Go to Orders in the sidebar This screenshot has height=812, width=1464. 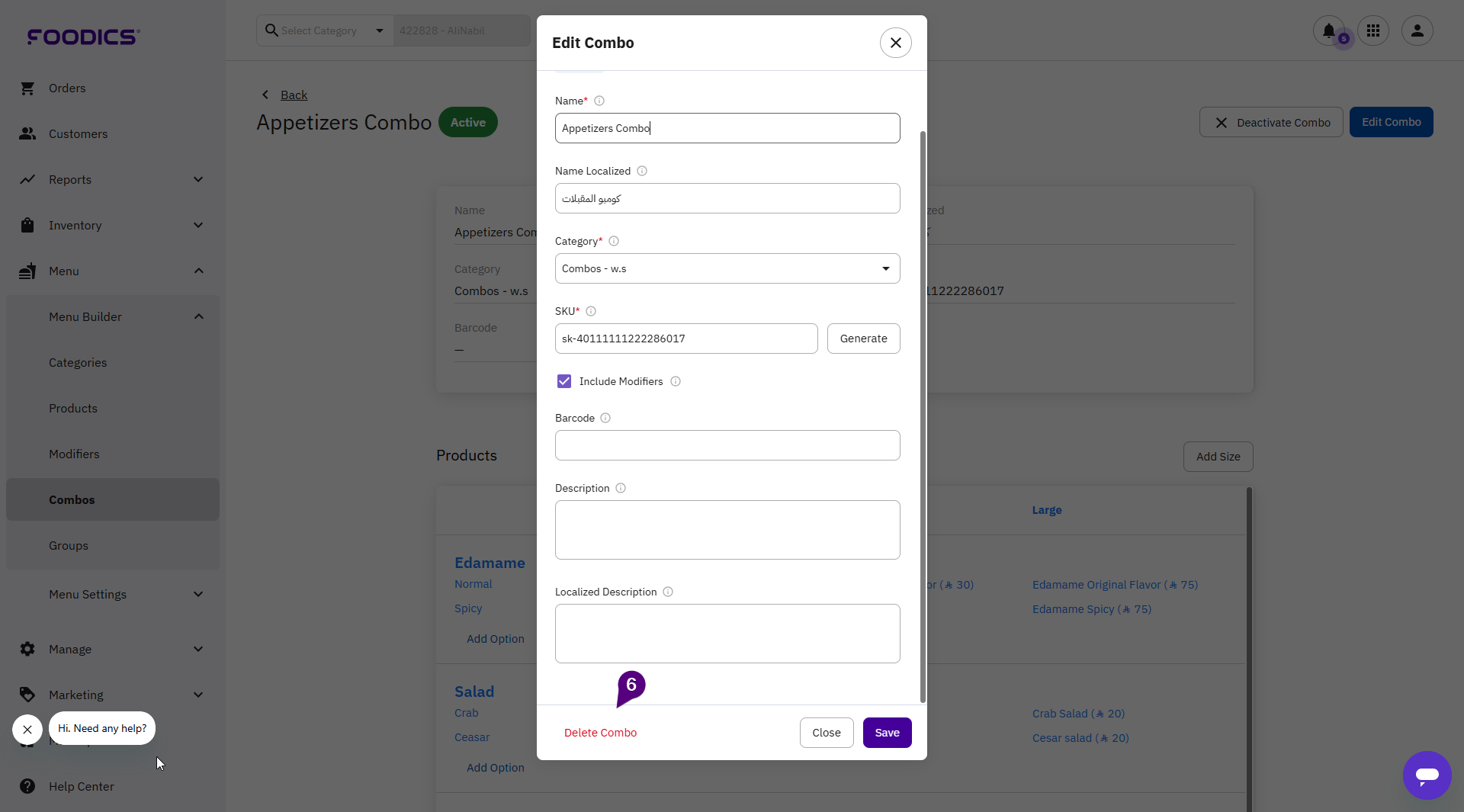click(67, 88)
